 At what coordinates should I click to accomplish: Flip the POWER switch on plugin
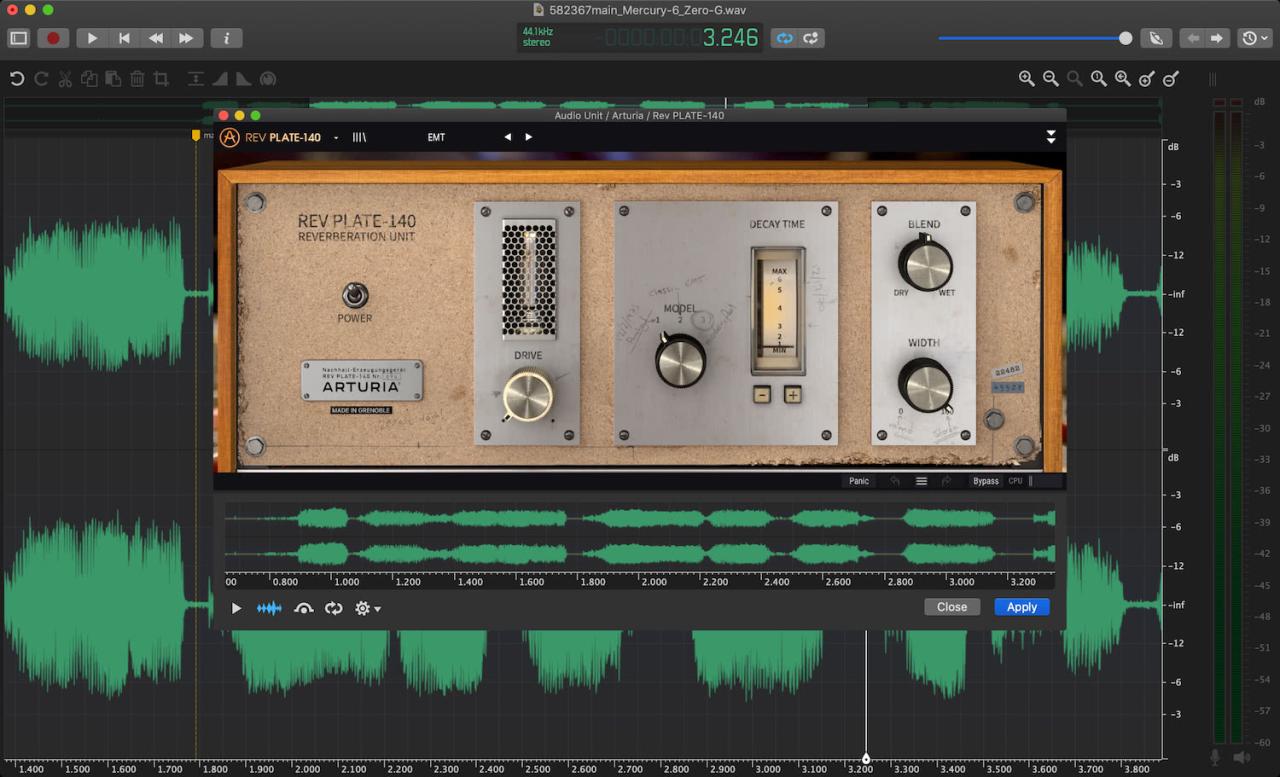click(x=354, y=295)
